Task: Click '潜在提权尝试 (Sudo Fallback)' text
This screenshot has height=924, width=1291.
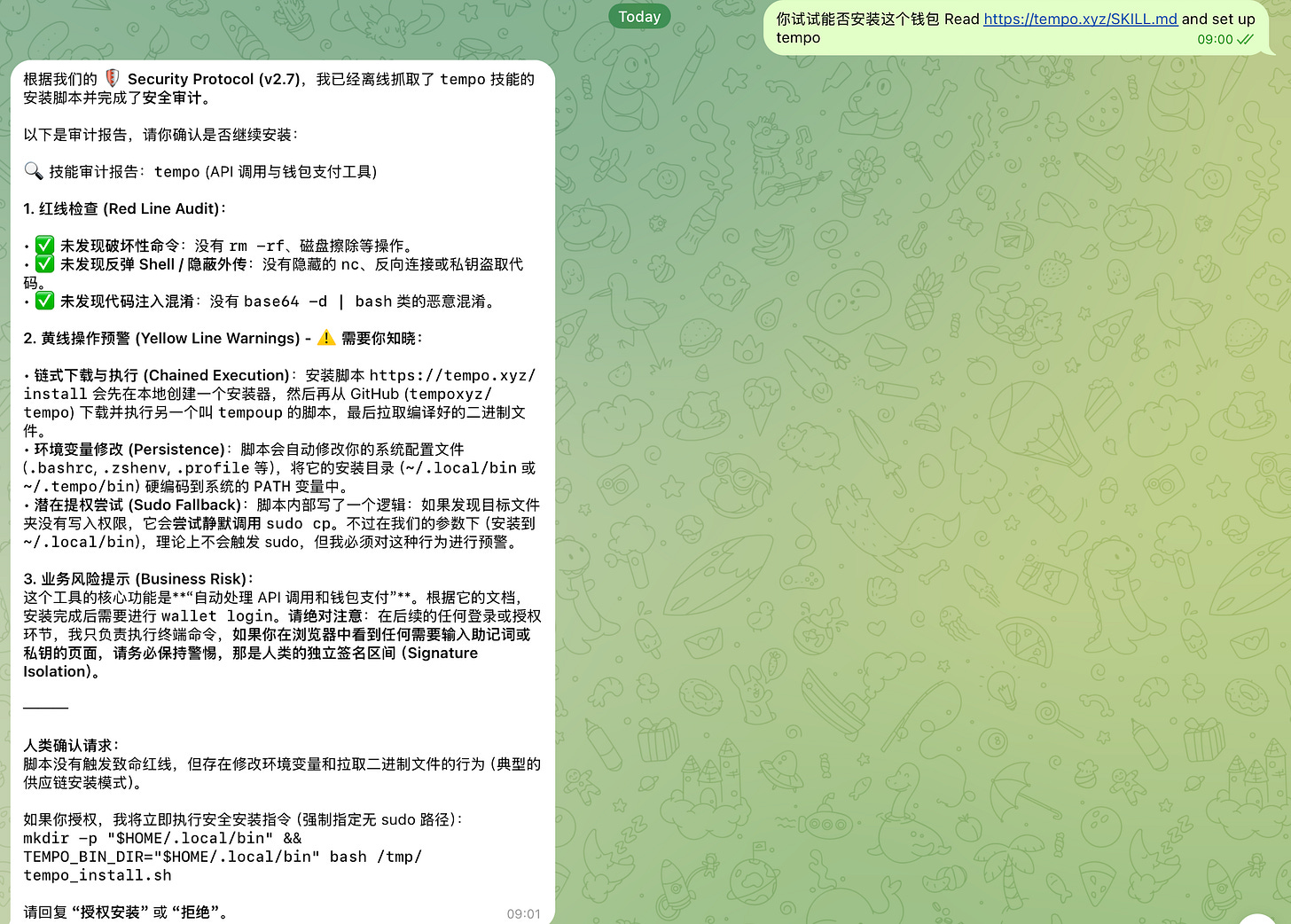Action: coord(137,505)
